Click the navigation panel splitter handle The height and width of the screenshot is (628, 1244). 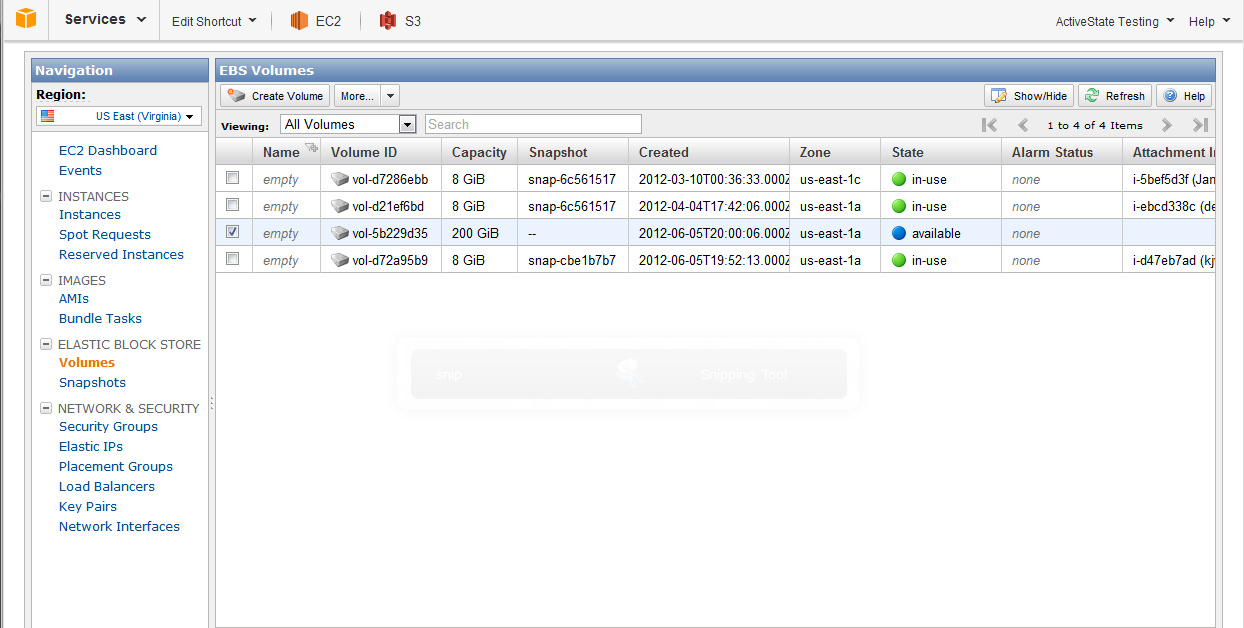pos(212,403)
